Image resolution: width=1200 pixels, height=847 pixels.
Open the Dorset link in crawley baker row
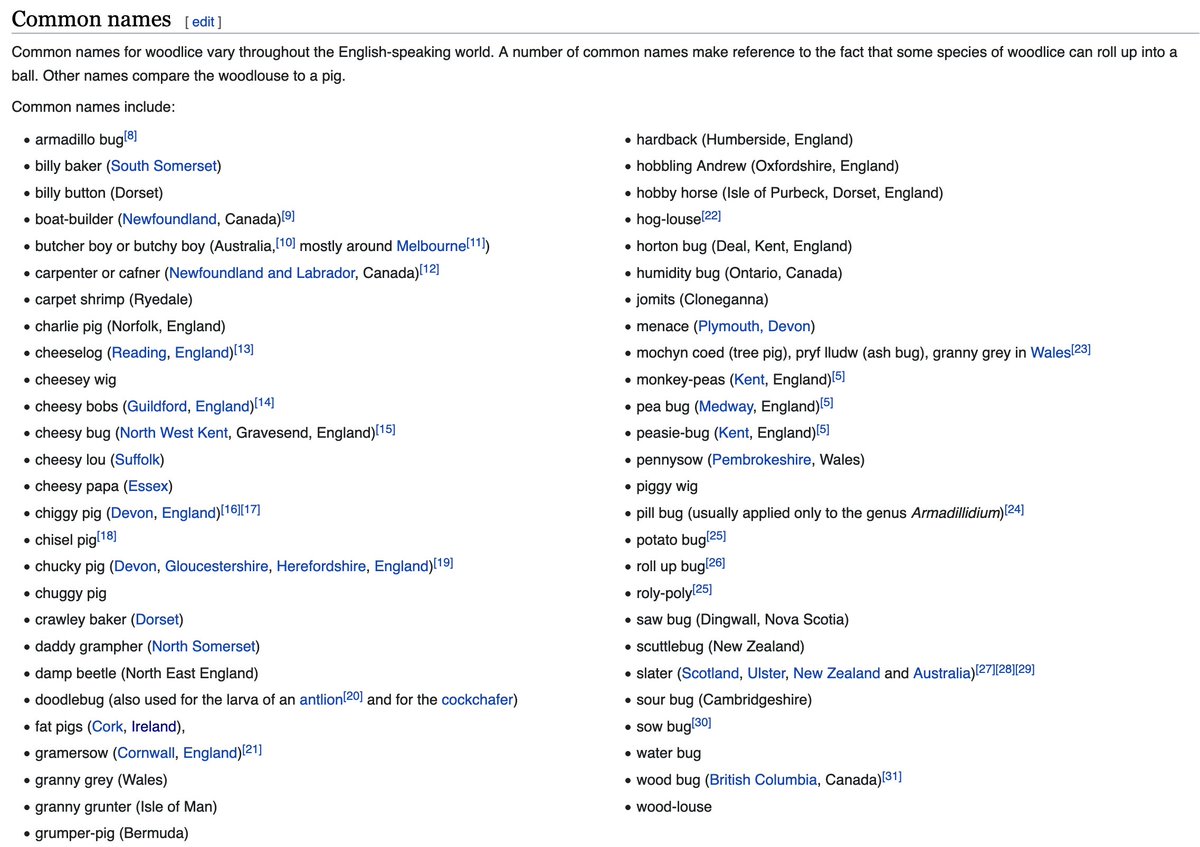click(x=157, y=620)
